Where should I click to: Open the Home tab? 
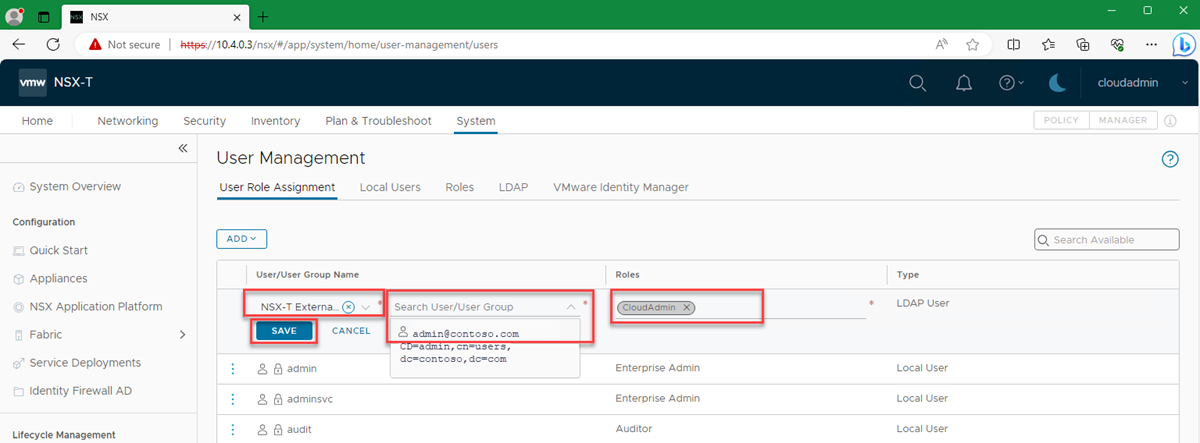[37, 121]
